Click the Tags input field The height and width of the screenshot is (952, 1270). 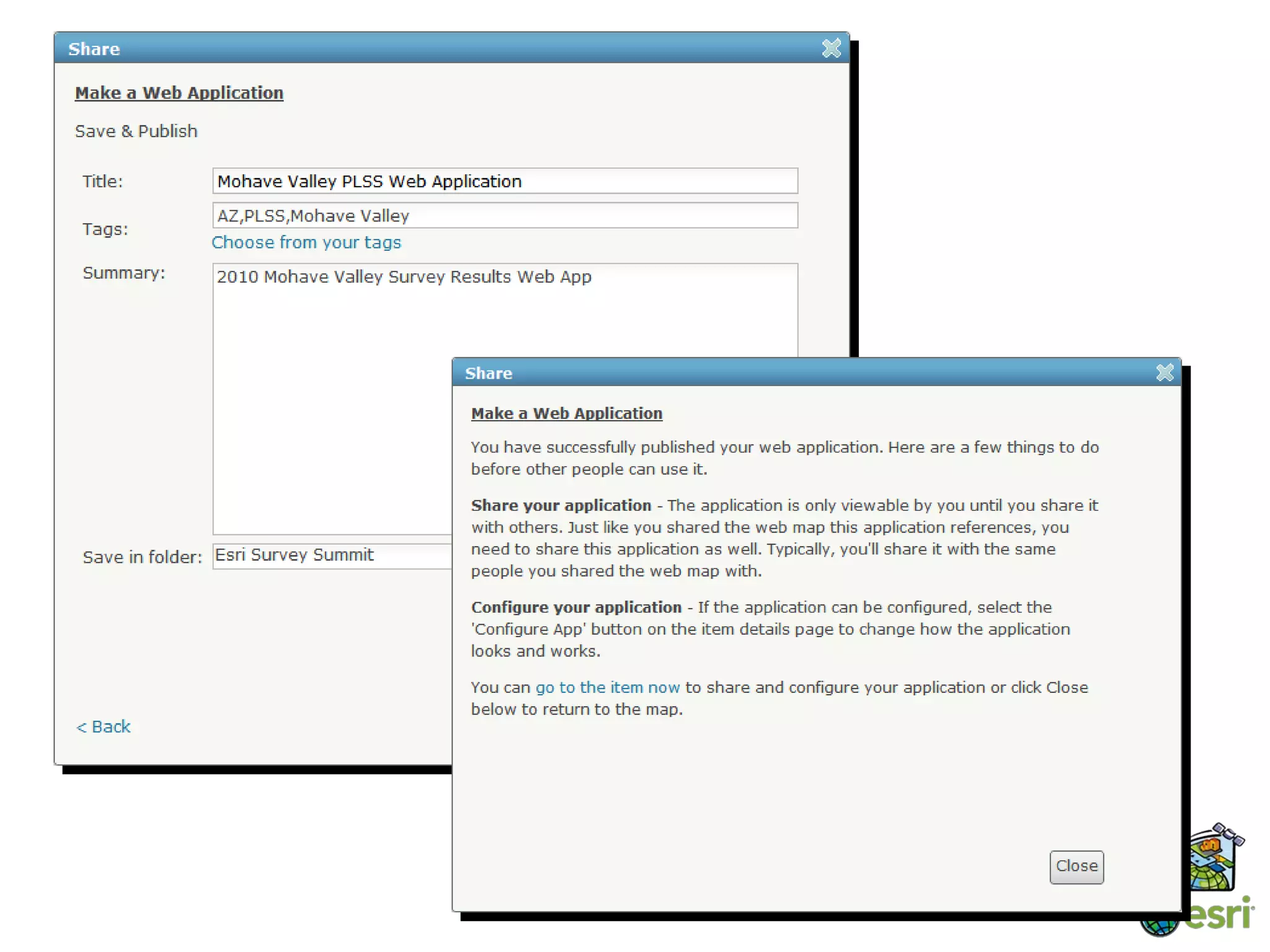504,216
